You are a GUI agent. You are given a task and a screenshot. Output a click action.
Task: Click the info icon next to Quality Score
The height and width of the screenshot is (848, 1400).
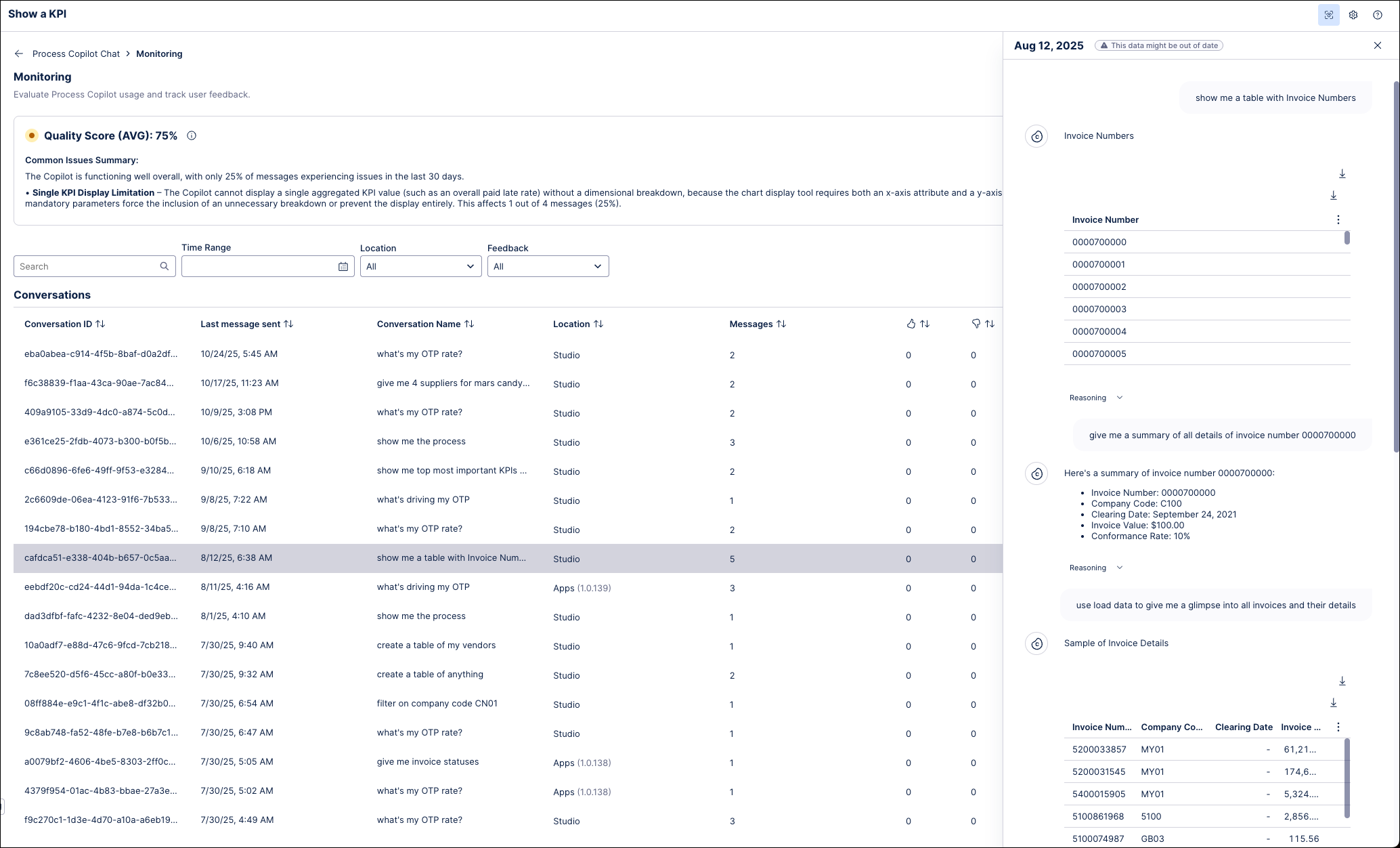pos(192,135)
